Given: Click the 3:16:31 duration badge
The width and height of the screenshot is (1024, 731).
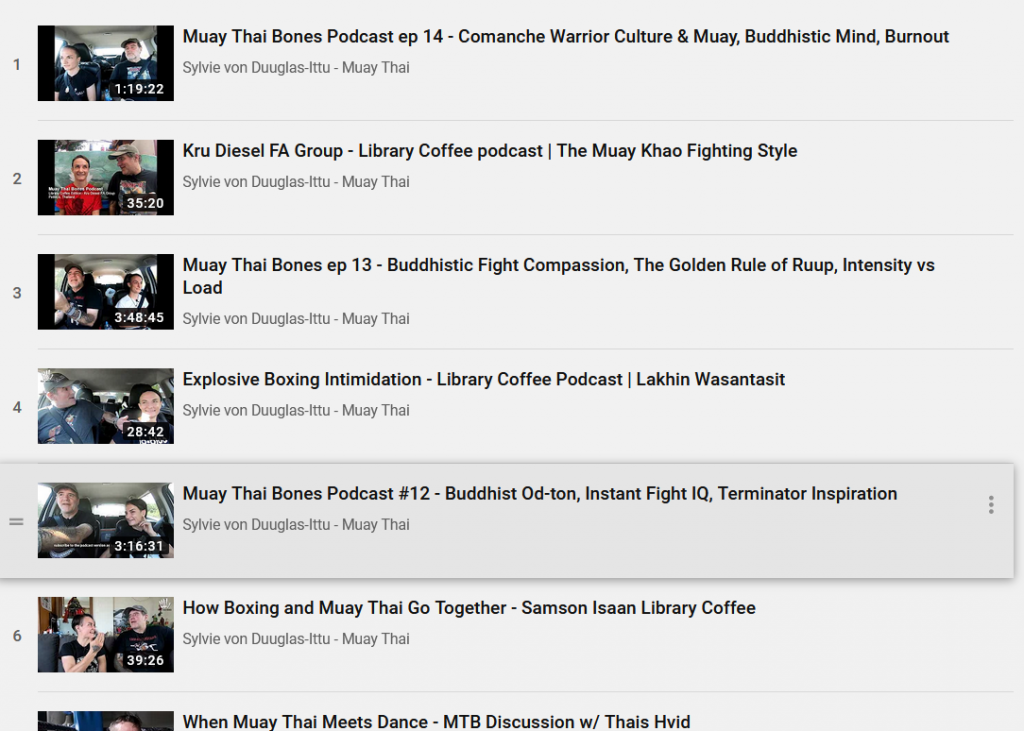Looking at the screenshot, I should point(139,546).
